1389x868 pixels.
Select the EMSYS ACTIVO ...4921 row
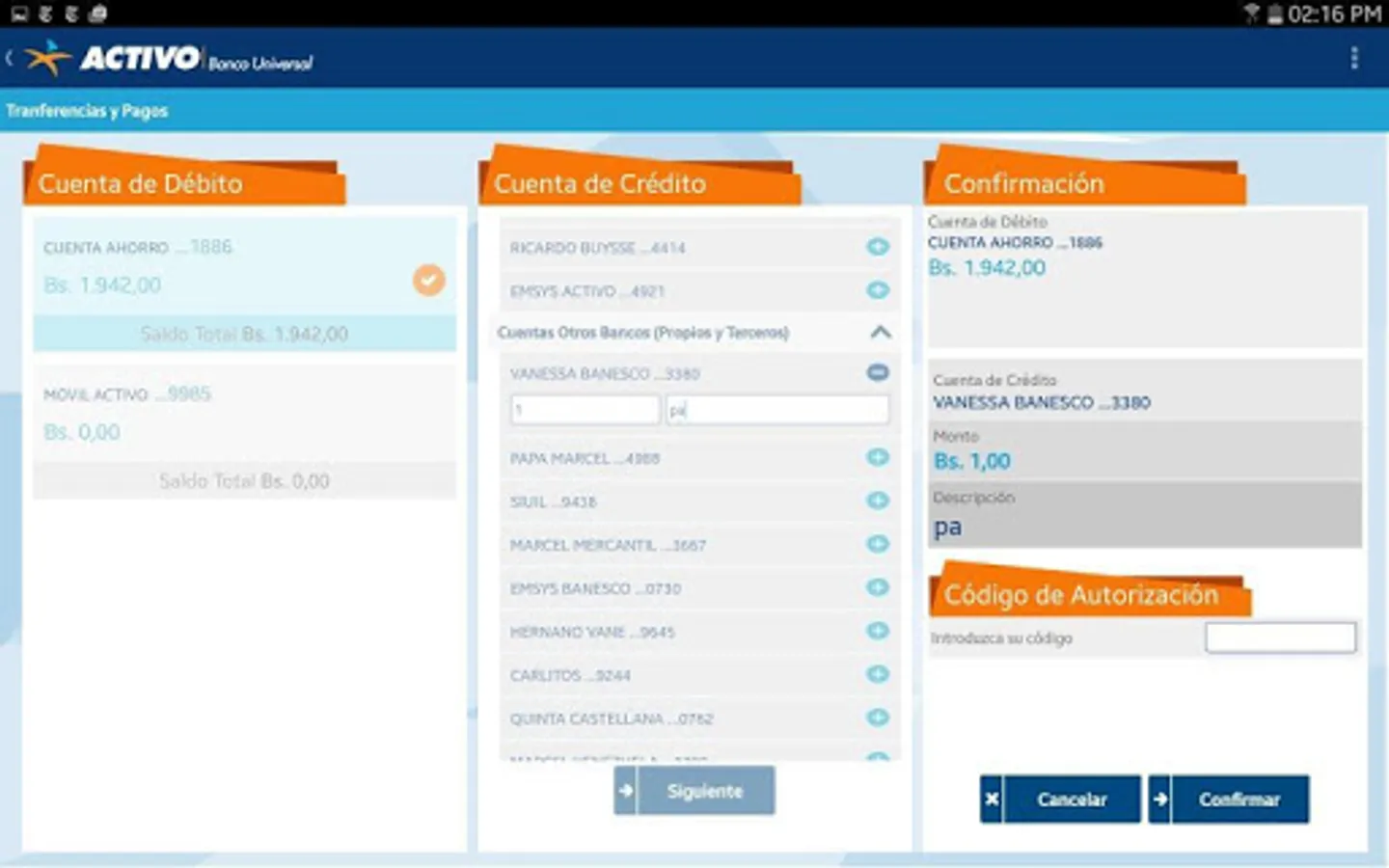coord(700,290)
